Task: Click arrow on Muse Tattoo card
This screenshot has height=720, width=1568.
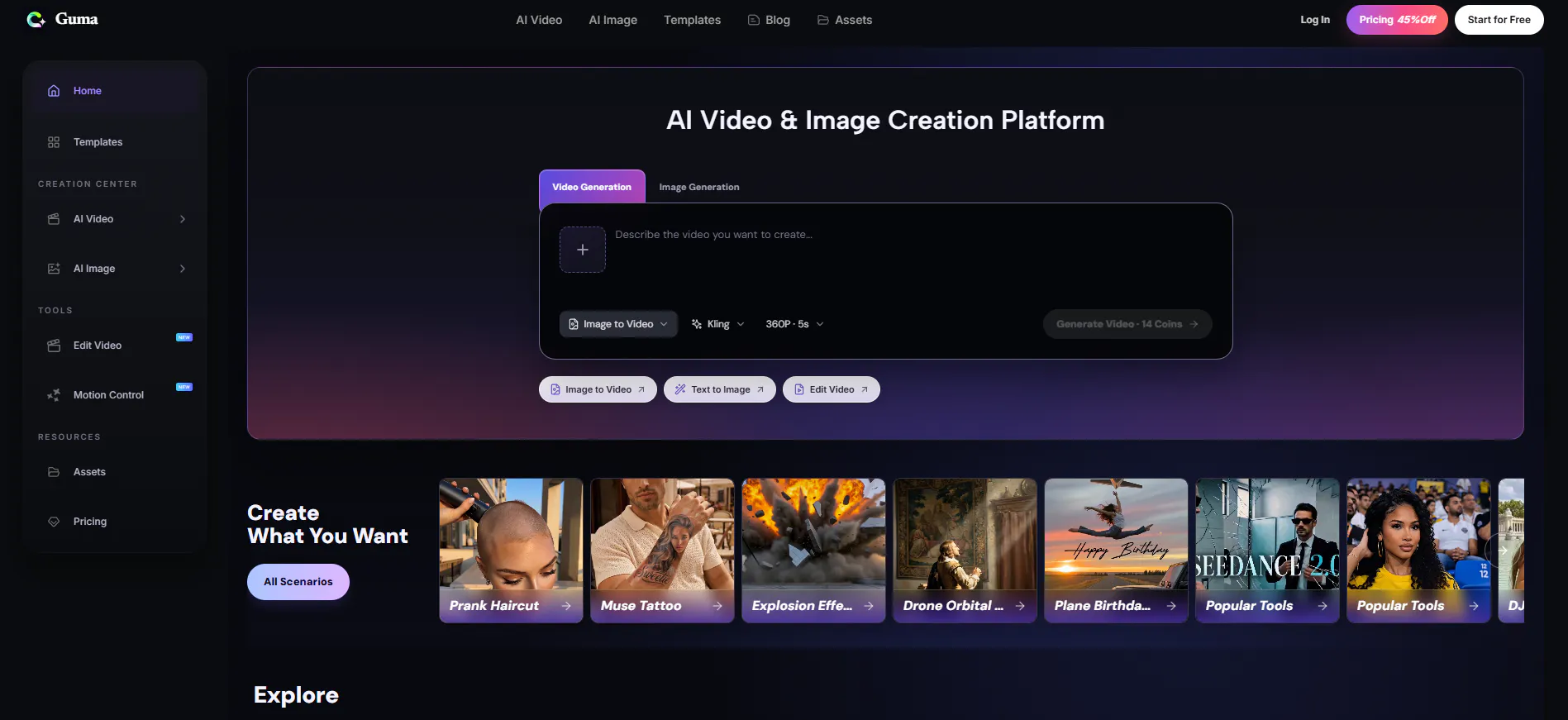Action: click(x=717, y=606)
